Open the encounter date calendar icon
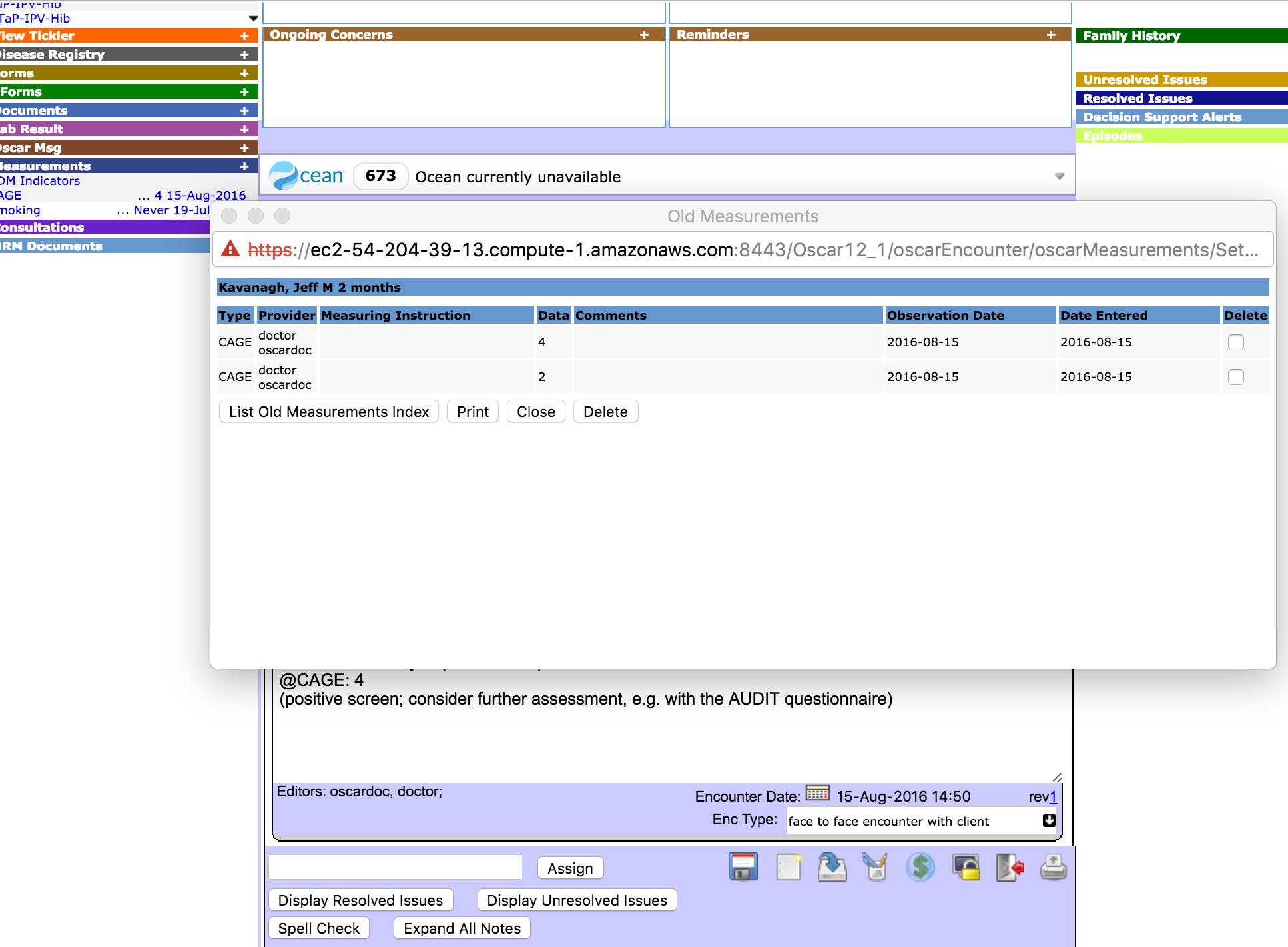1288x947 pixels. (817, 793)
